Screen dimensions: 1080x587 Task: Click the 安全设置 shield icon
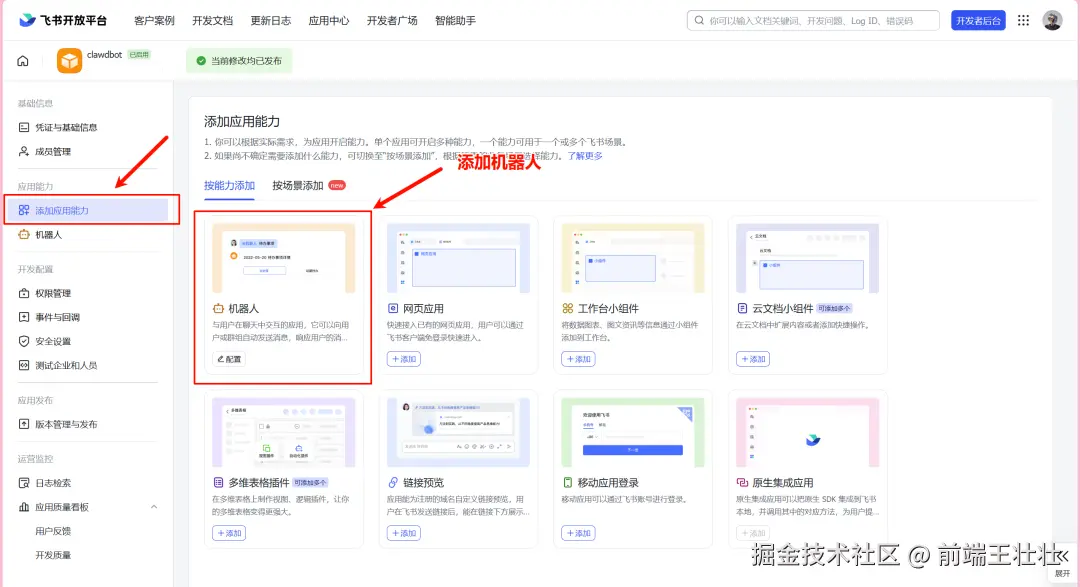pyautogui.click(x=24, y=341)
